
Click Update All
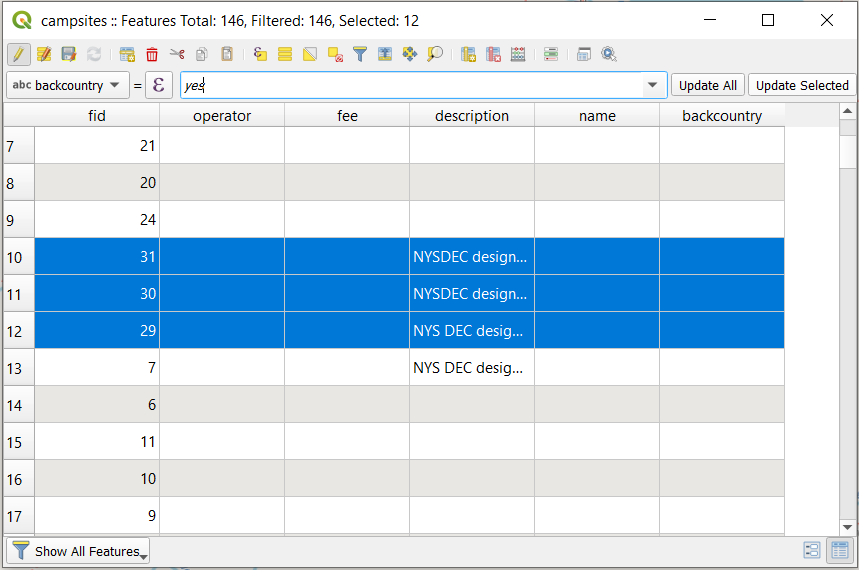[708, 86]
